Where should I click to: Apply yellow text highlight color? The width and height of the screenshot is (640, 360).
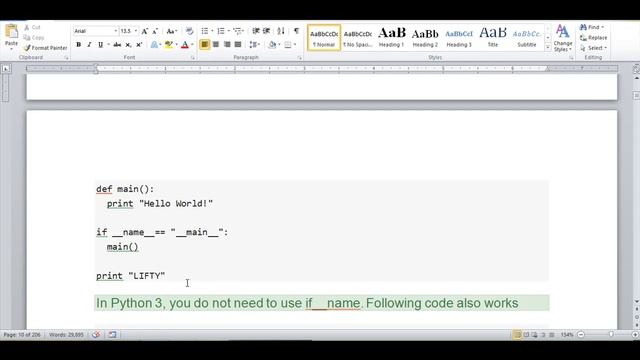click(168, 44)
